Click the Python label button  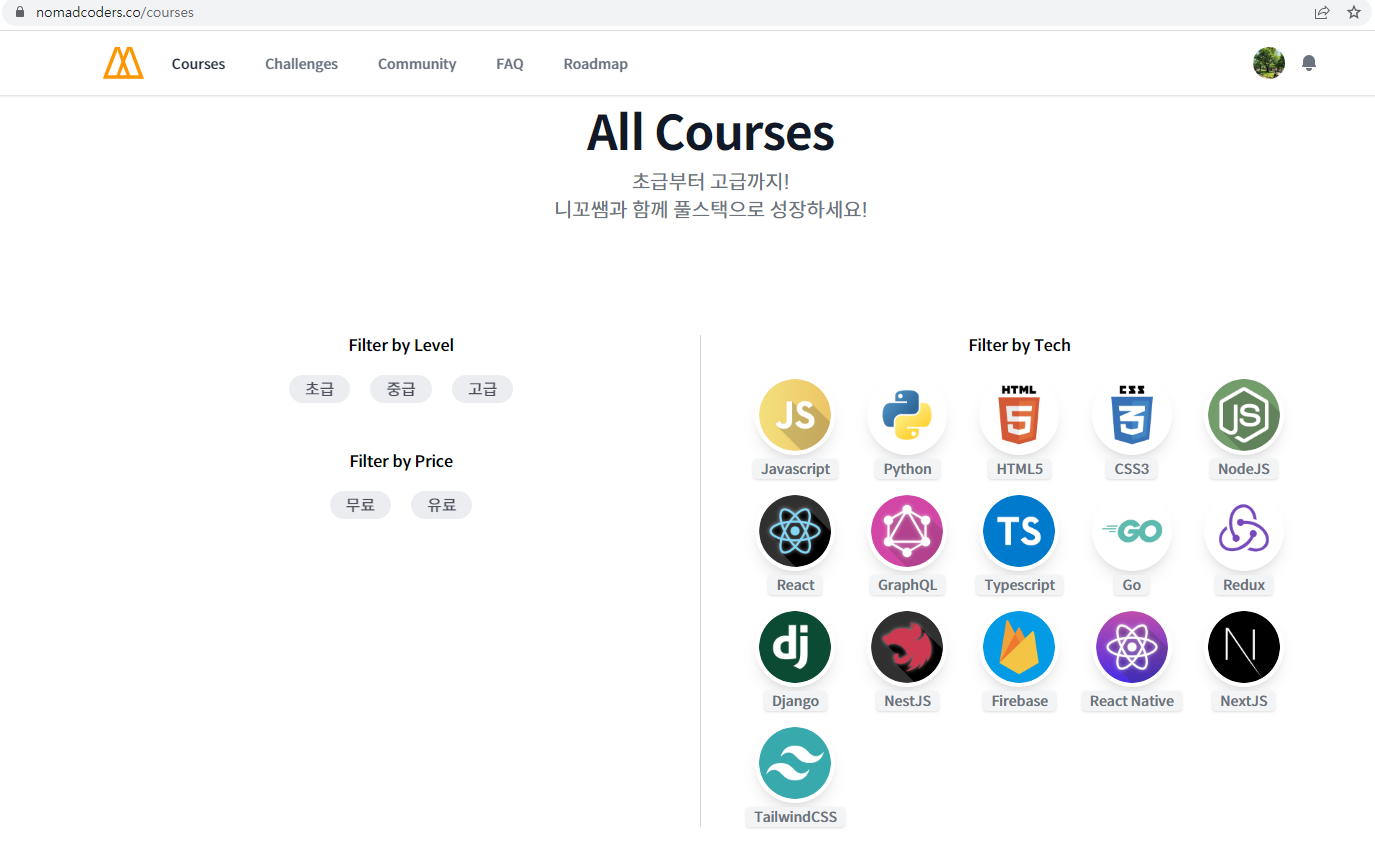(x=907, y=469)
